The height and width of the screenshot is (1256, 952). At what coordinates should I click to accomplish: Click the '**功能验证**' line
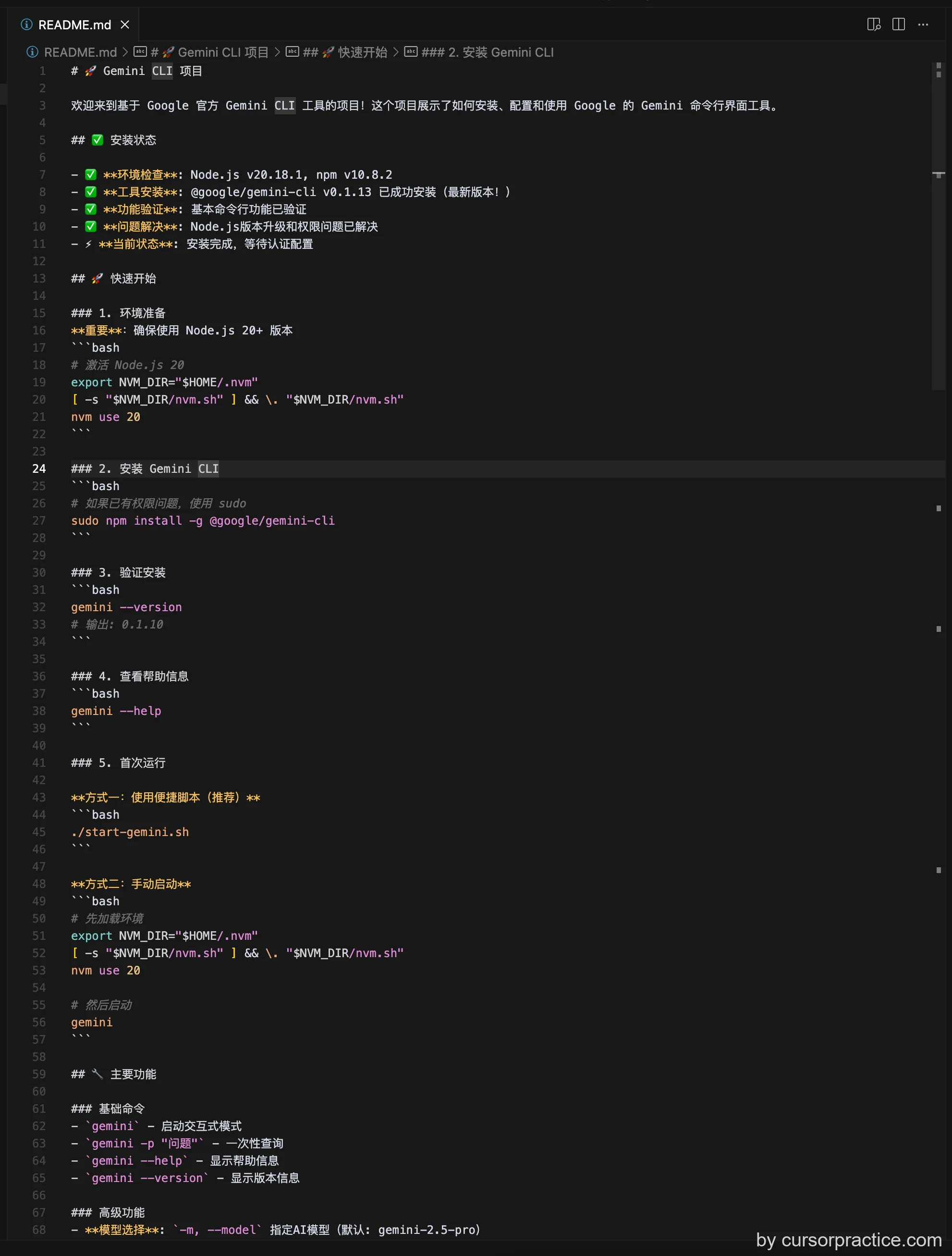pyautogui.click(x=188, y=209)
